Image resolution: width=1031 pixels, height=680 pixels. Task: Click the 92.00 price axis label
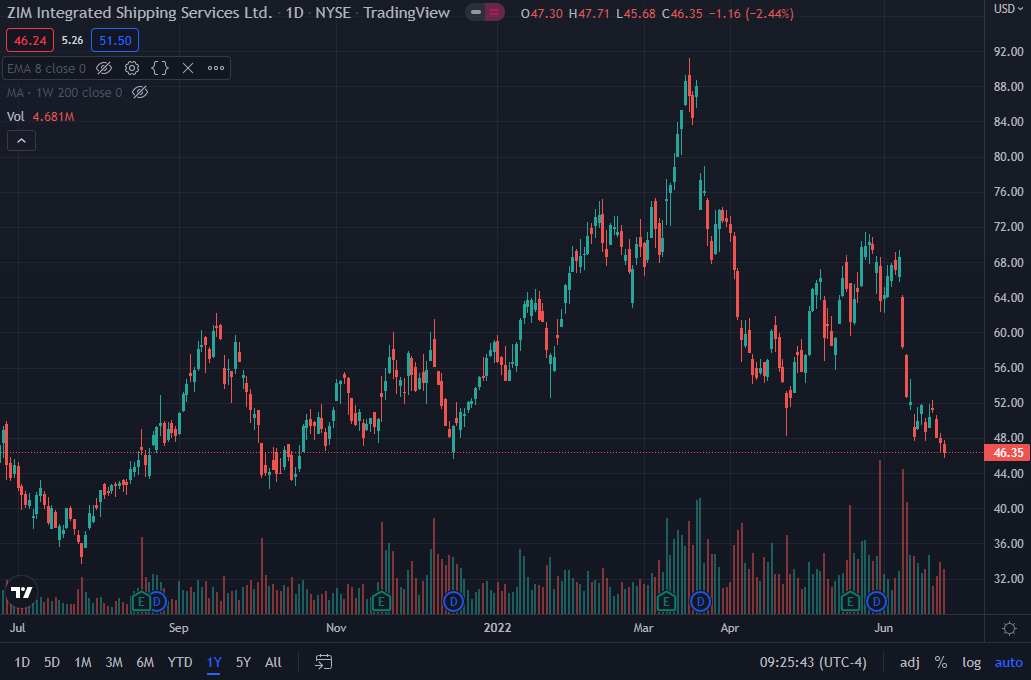pos(1009,51)
